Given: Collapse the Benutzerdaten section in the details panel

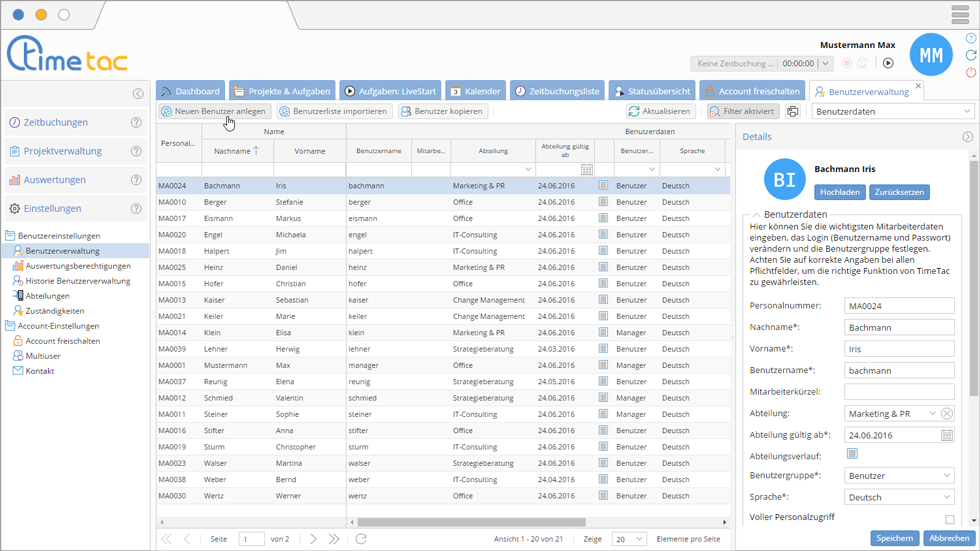Looking at the screenshot, I should click(754, 215).
